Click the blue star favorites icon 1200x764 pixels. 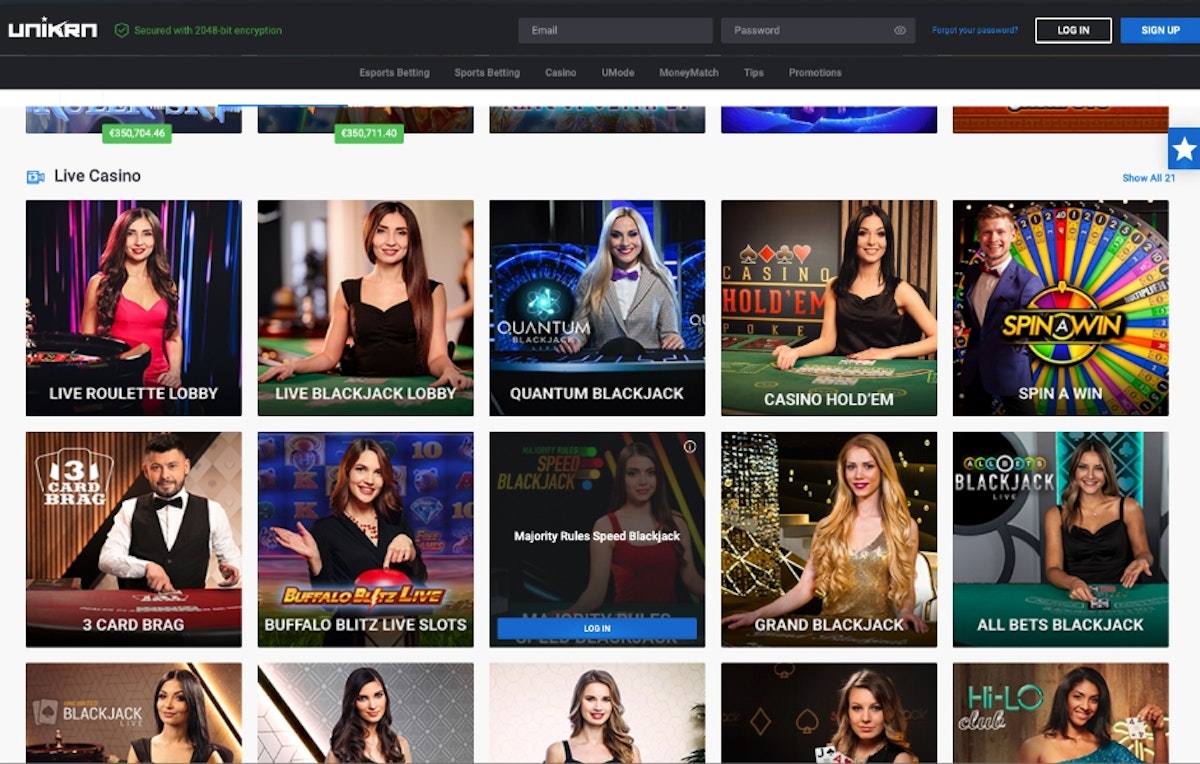coord(1184,149)
